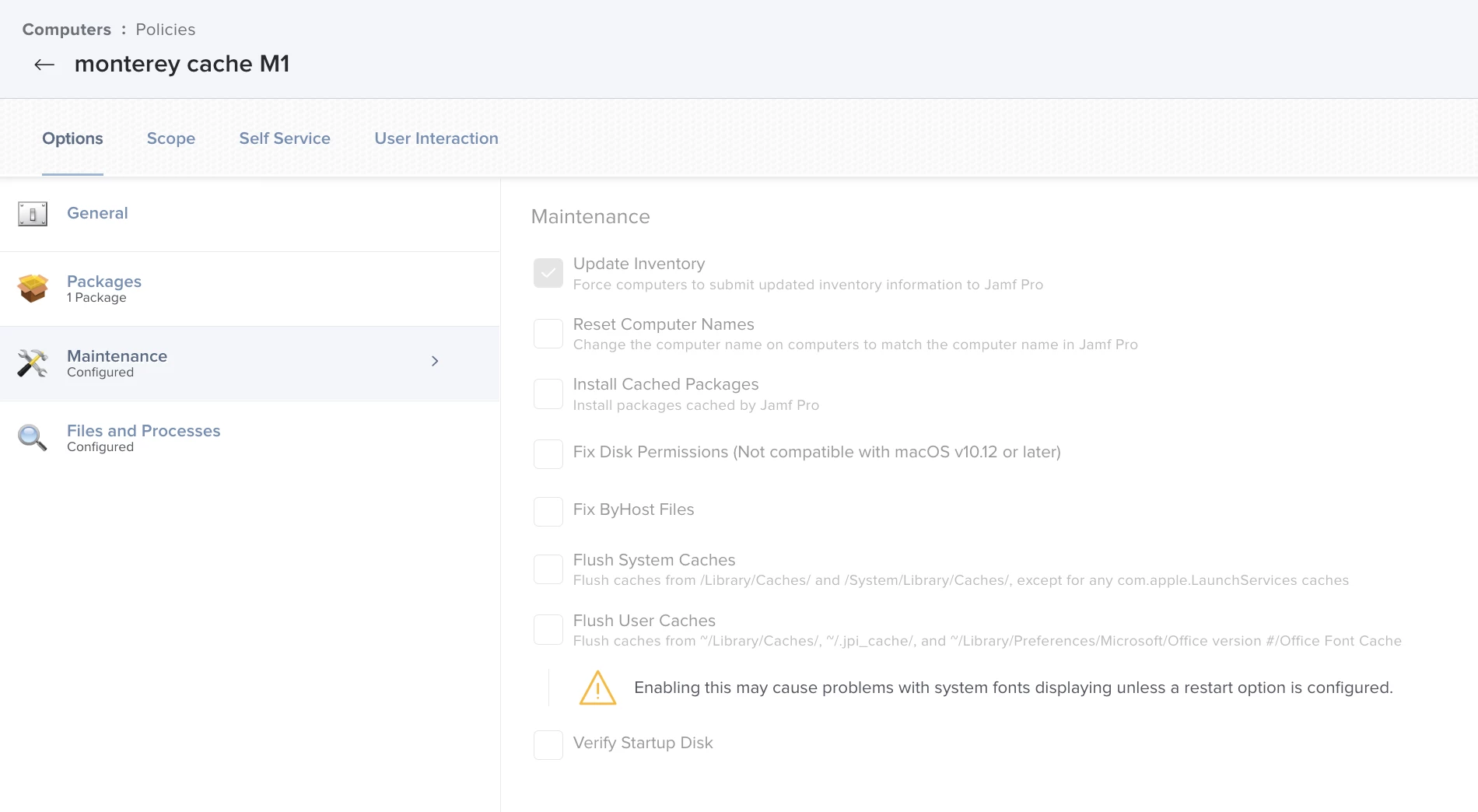Expand the Maintenance row chevron
Viewport: 1478px width, 812px height.
(x=435, y=361)
